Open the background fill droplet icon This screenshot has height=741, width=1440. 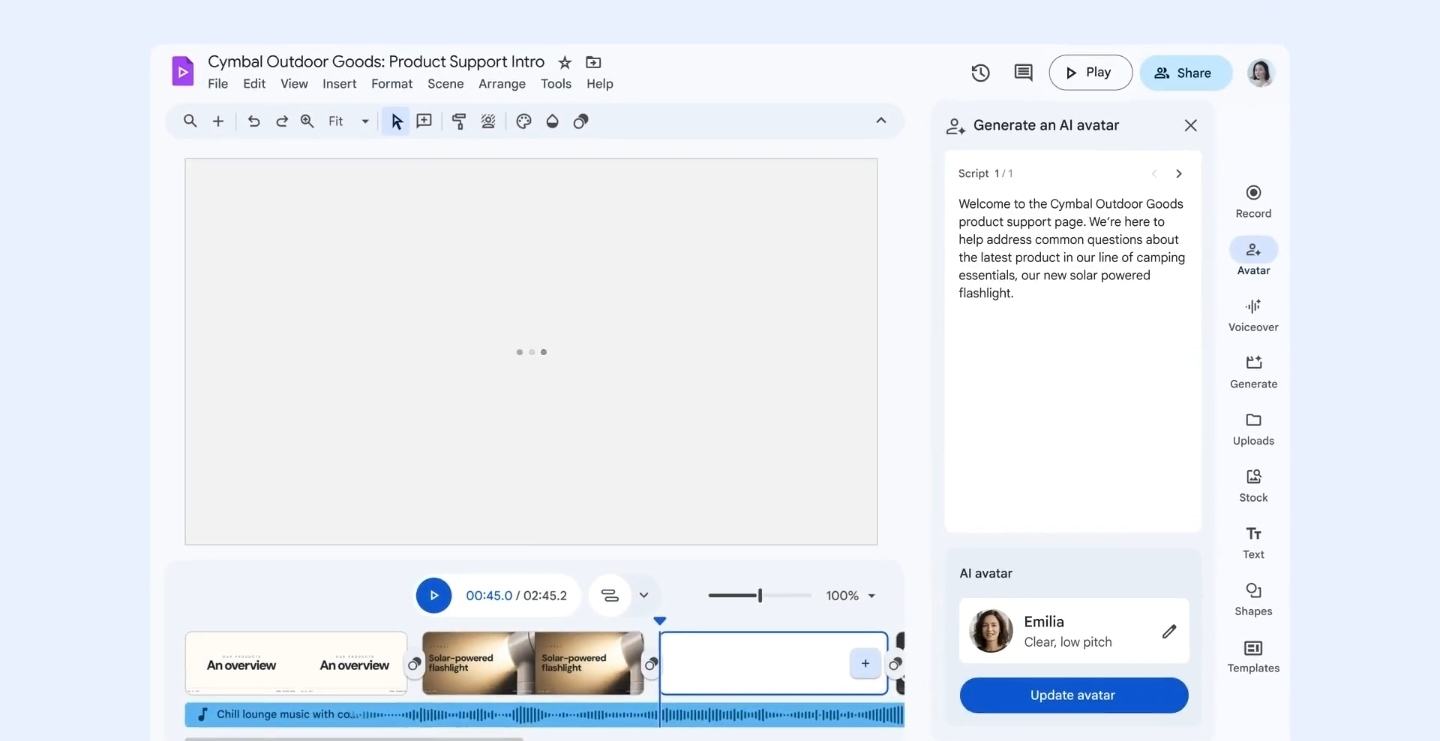[552, 121]
